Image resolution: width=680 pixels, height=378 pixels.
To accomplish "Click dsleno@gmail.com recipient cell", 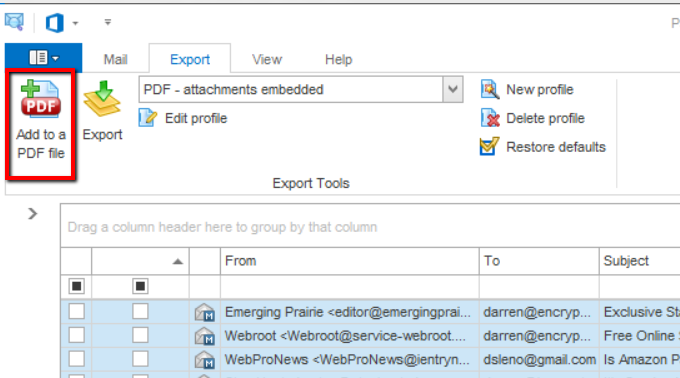I will [x=539, y=359].
